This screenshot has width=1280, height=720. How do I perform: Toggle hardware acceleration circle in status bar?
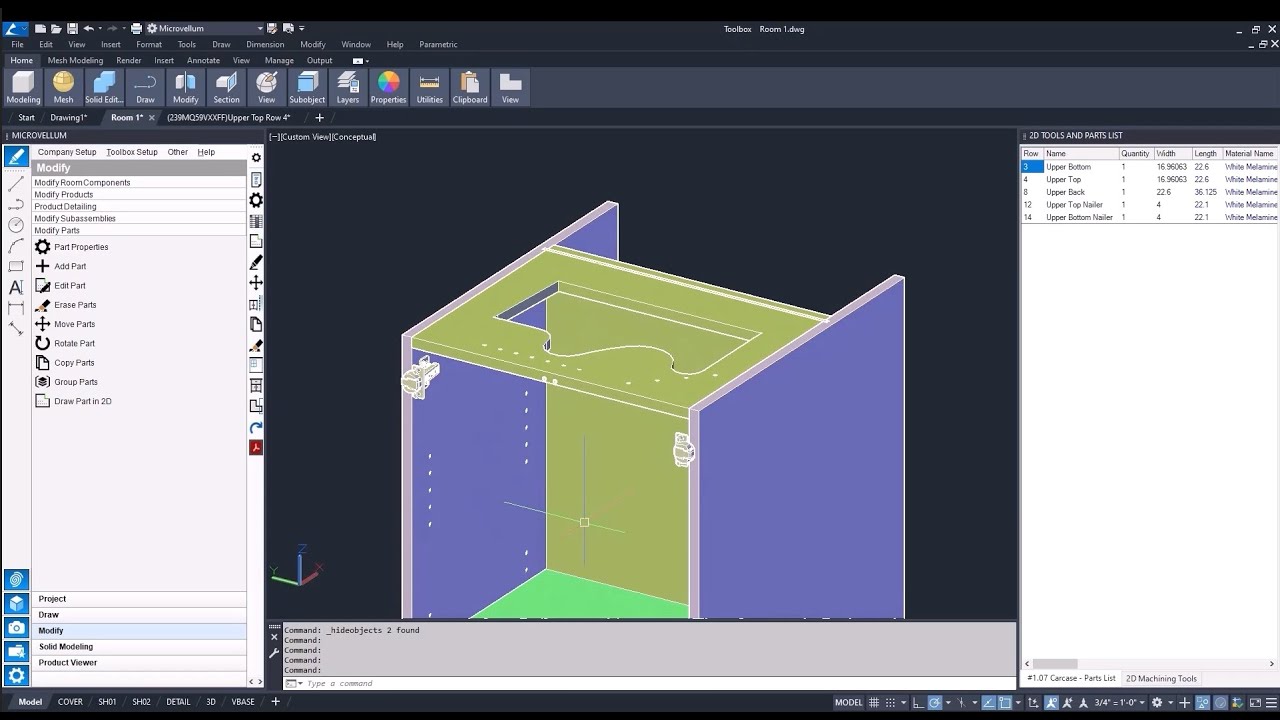1219,702
